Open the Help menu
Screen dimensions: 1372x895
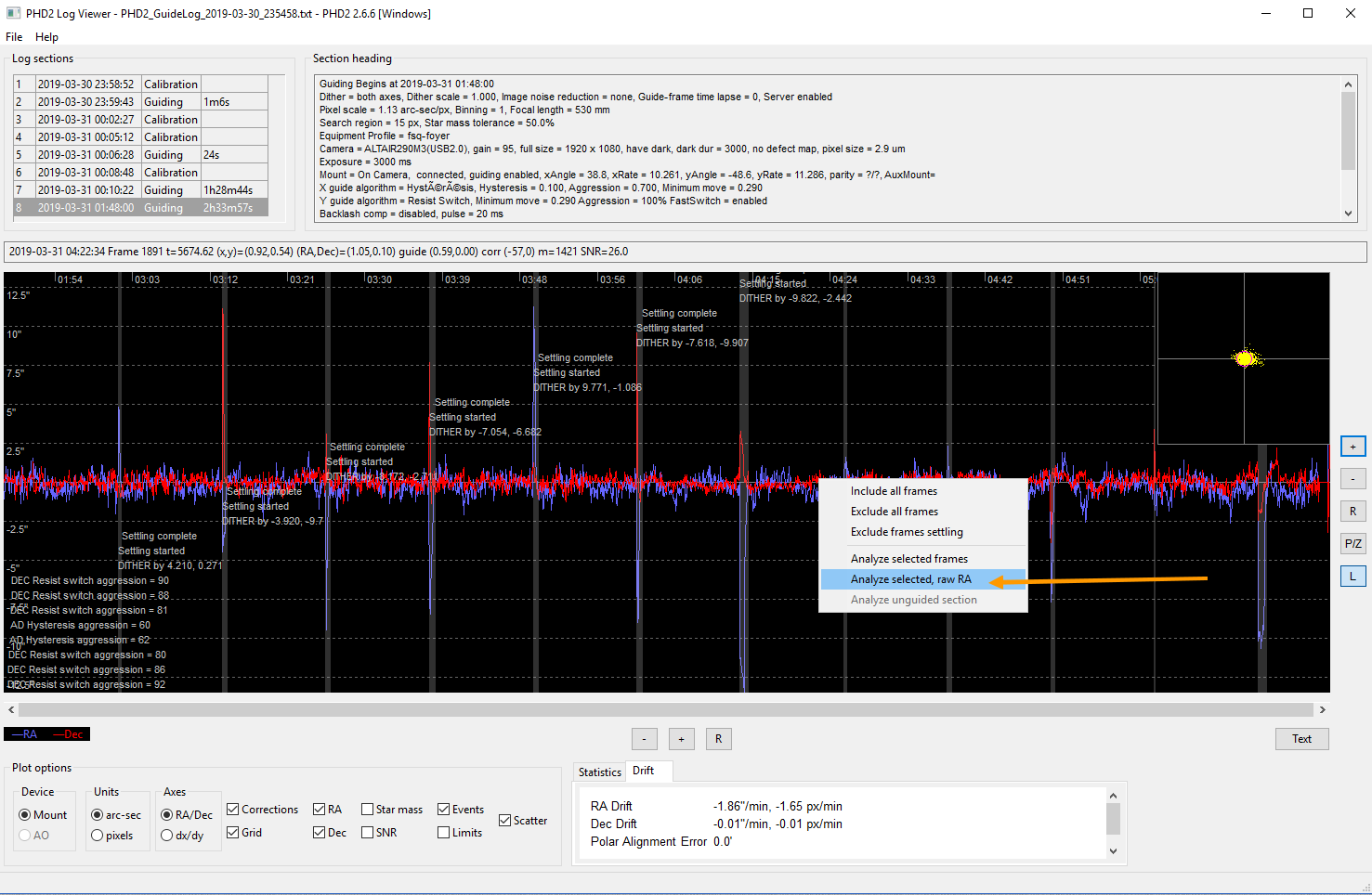46,37
